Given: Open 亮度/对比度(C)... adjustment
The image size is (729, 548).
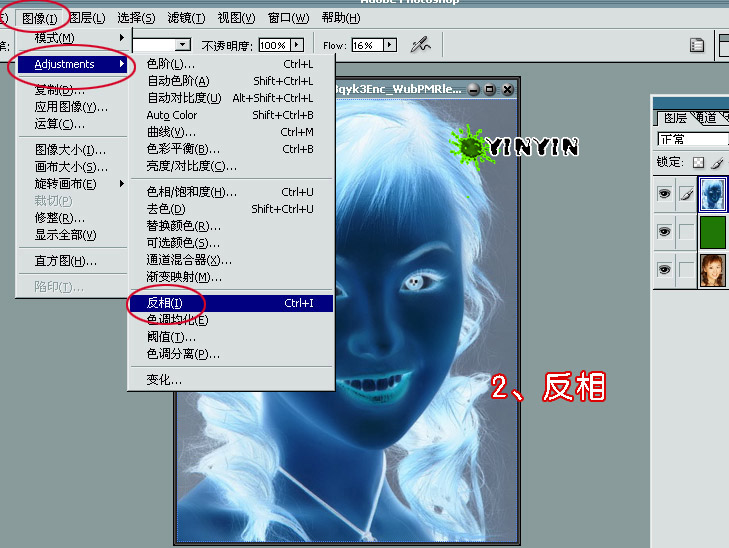Looking at the screenshot, I should coord(231,166).
